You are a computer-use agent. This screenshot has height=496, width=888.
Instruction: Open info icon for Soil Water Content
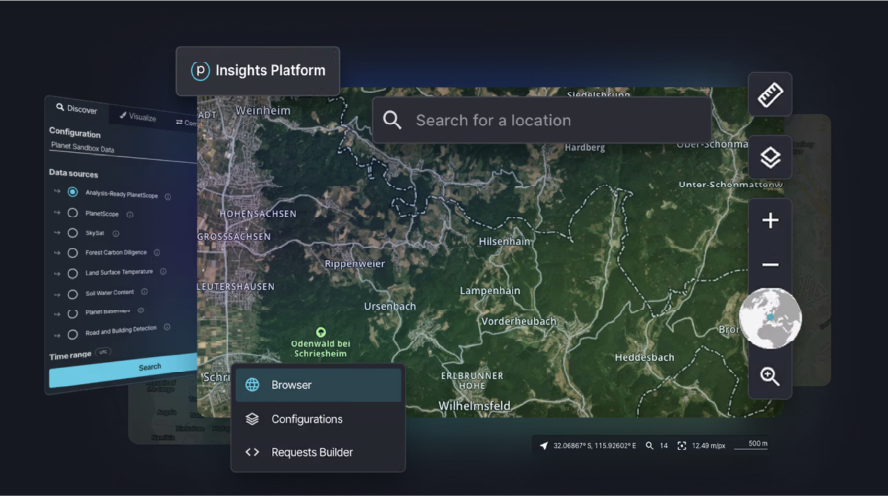(144, 292)
